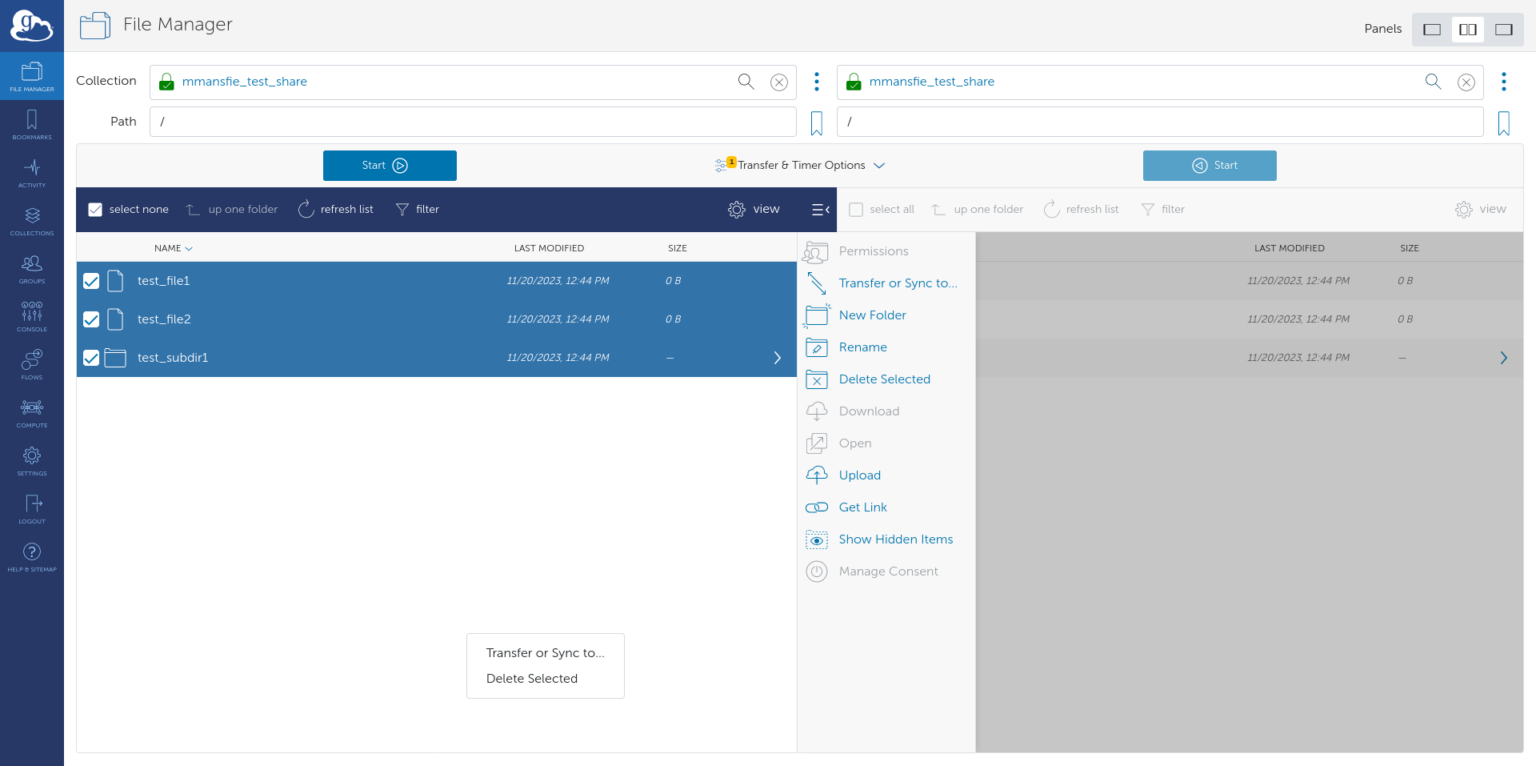Click the NAME column sort arrow
Viewport: 1536px width, 766px height.
pos(188,247)
